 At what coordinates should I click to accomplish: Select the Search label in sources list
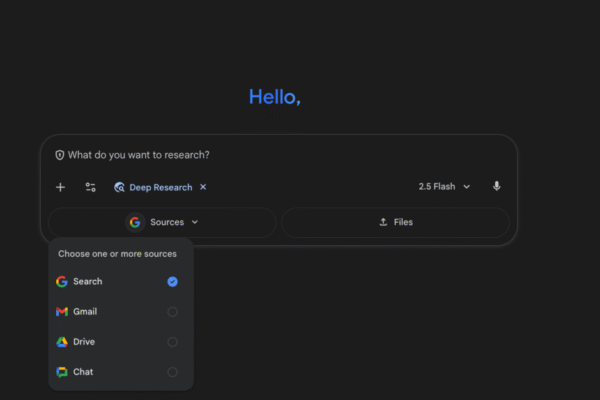[x=88, y=282]
